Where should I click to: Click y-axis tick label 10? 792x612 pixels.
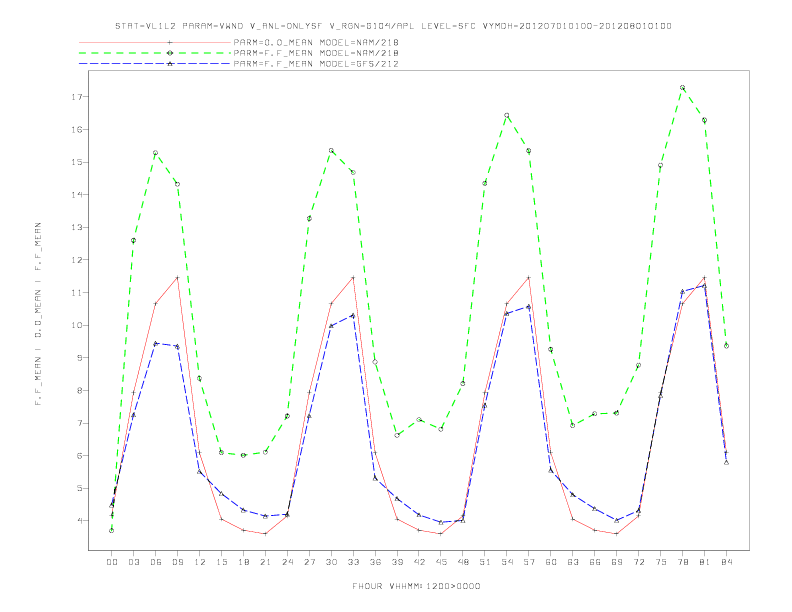point(76,325)
